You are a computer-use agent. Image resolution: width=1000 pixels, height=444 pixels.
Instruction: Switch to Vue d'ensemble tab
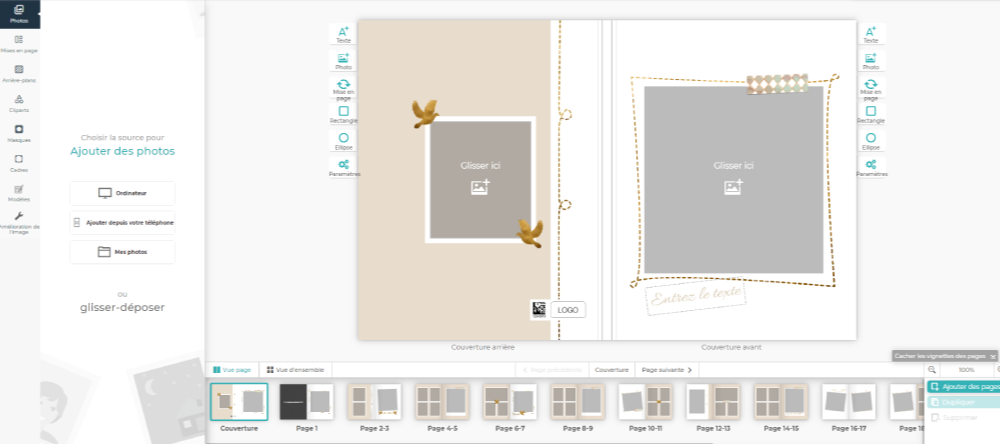(295, 369)
